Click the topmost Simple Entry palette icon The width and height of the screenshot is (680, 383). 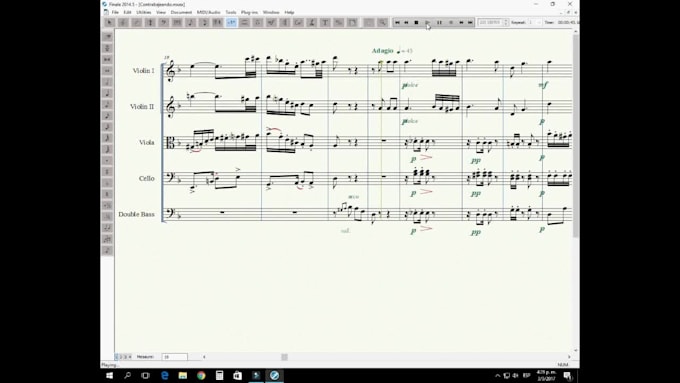point(107,36)
